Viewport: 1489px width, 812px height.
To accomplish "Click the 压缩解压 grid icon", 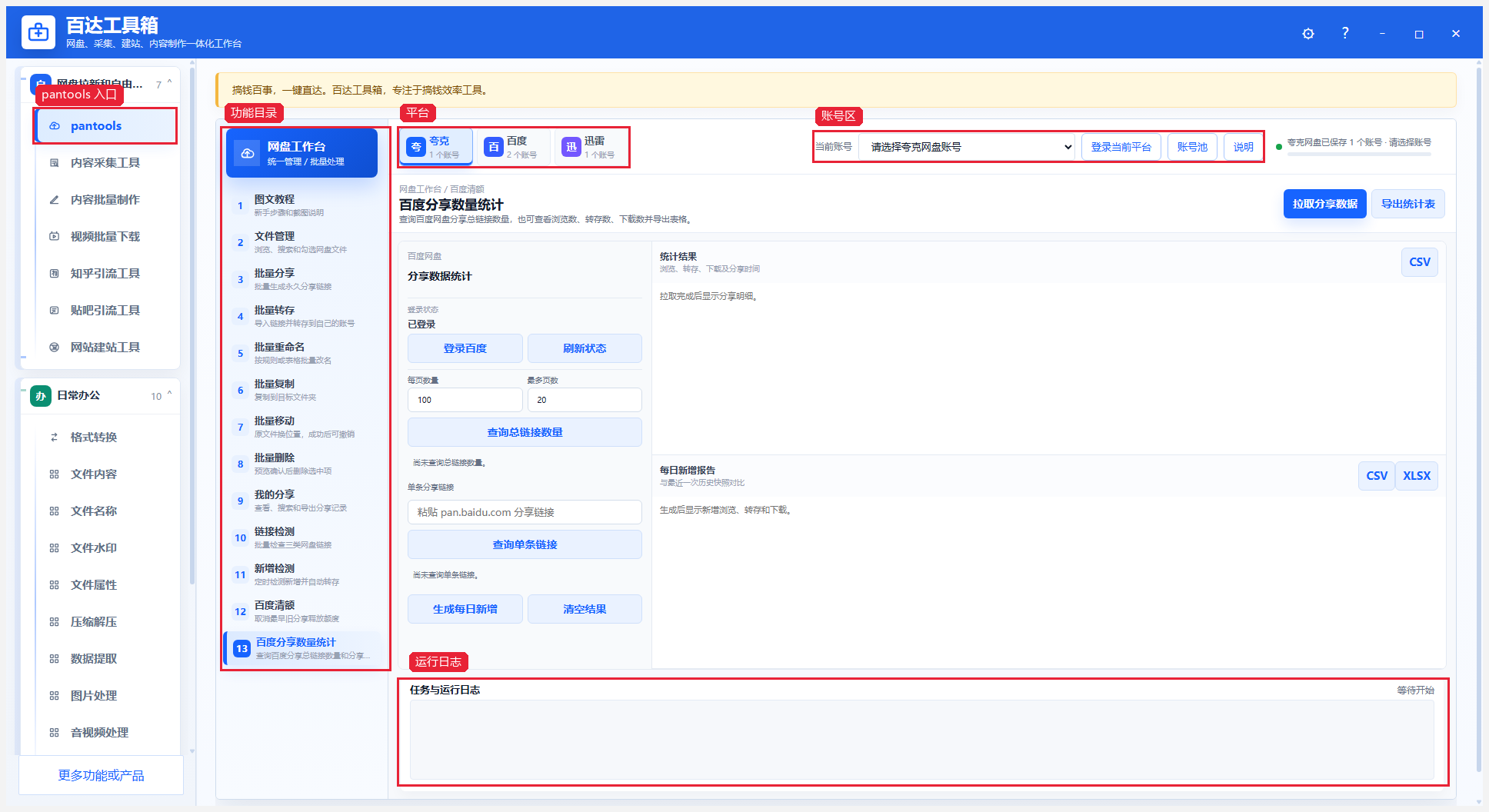I will coord(55,622).
